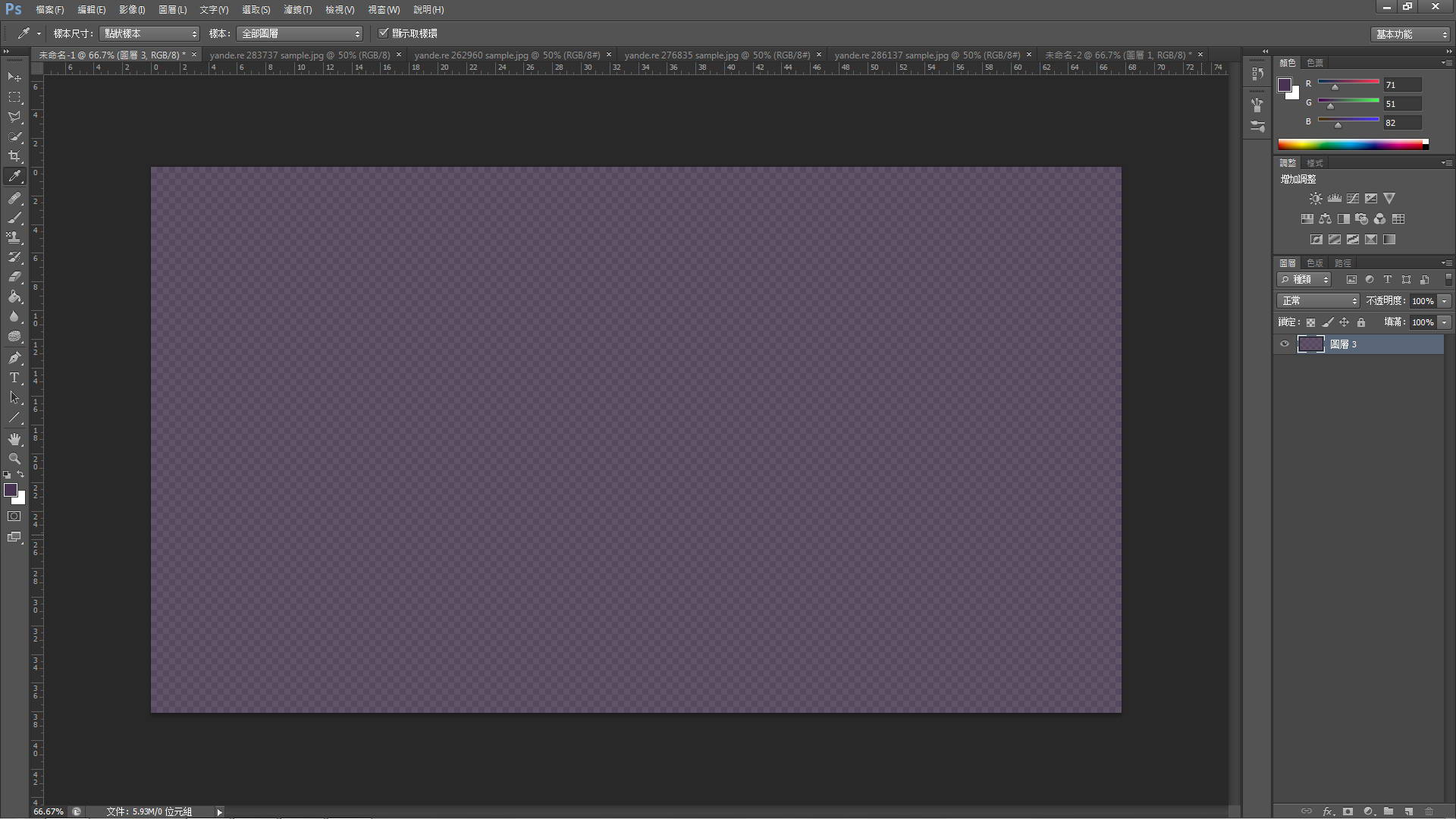
Task: Open the 樣本尺寸 dropdown
Action: point(149,33)
